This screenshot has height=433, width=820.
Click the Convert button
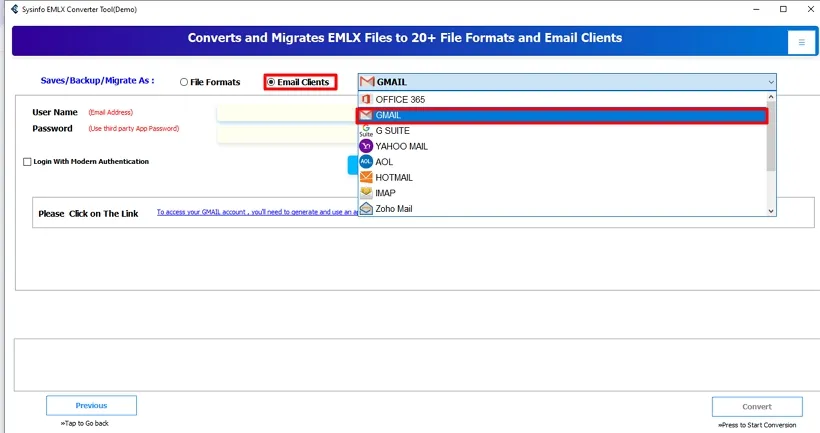757,406
